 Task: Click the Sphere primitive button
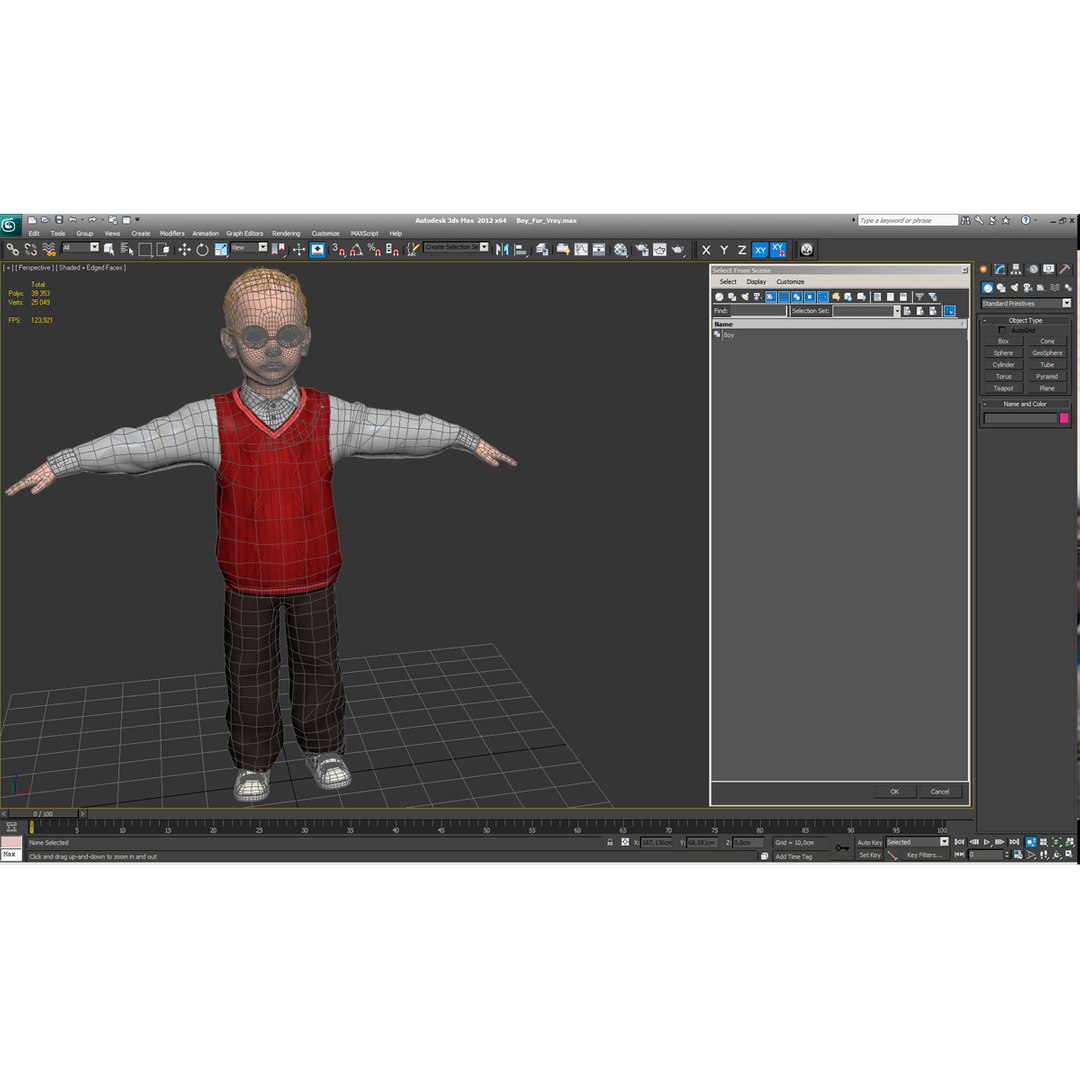point(1003,353)
